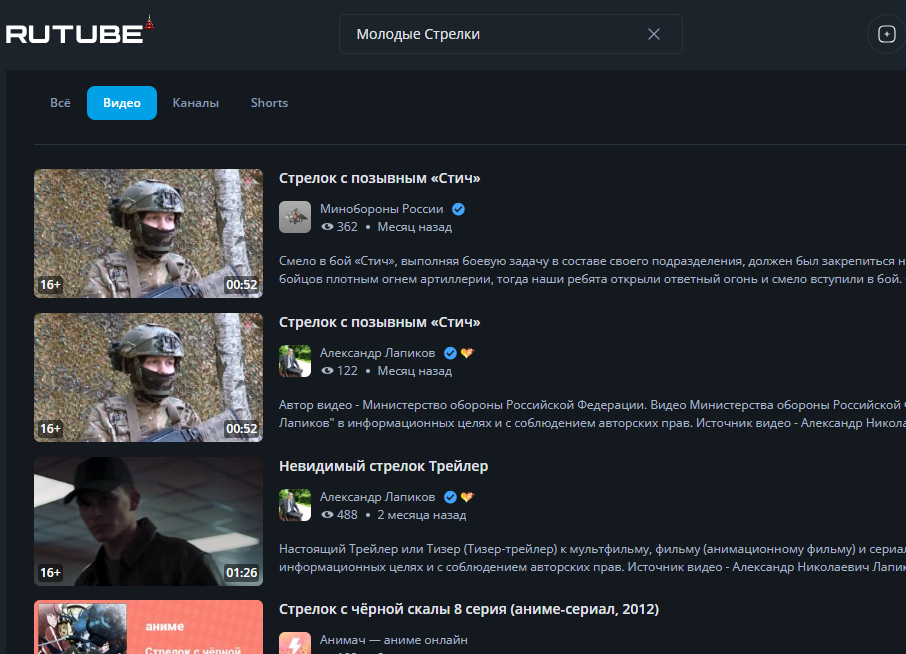Open Александр Лапиков channel name above 488 views
This screenshot has height=654, width=906.
click(x=377, y=496)
